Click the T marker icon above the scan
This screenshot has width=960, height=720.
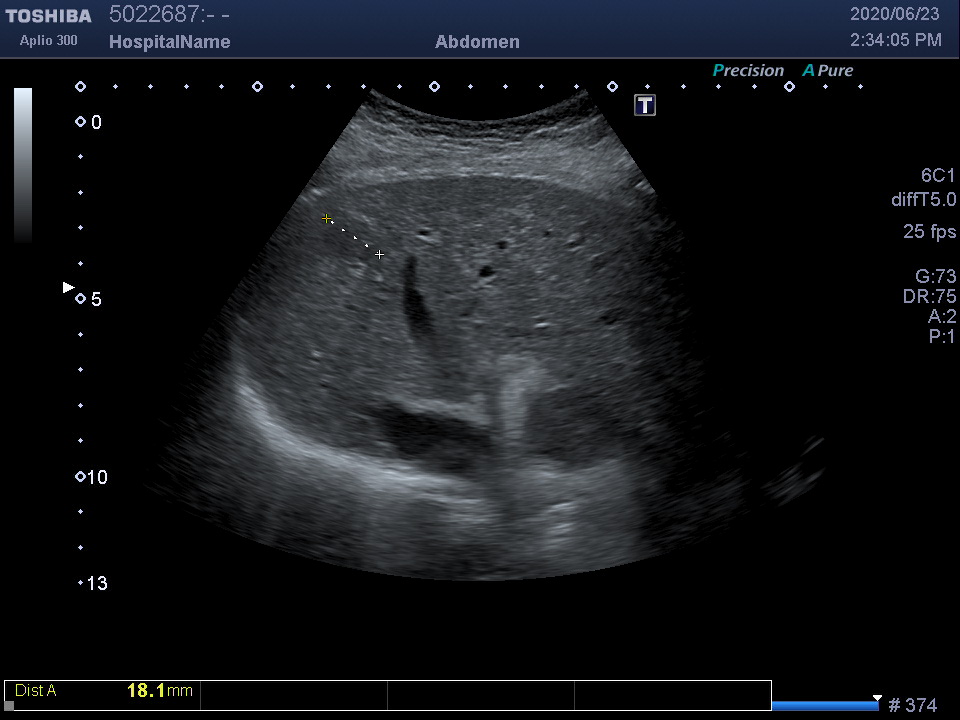[x=645, y=105]
